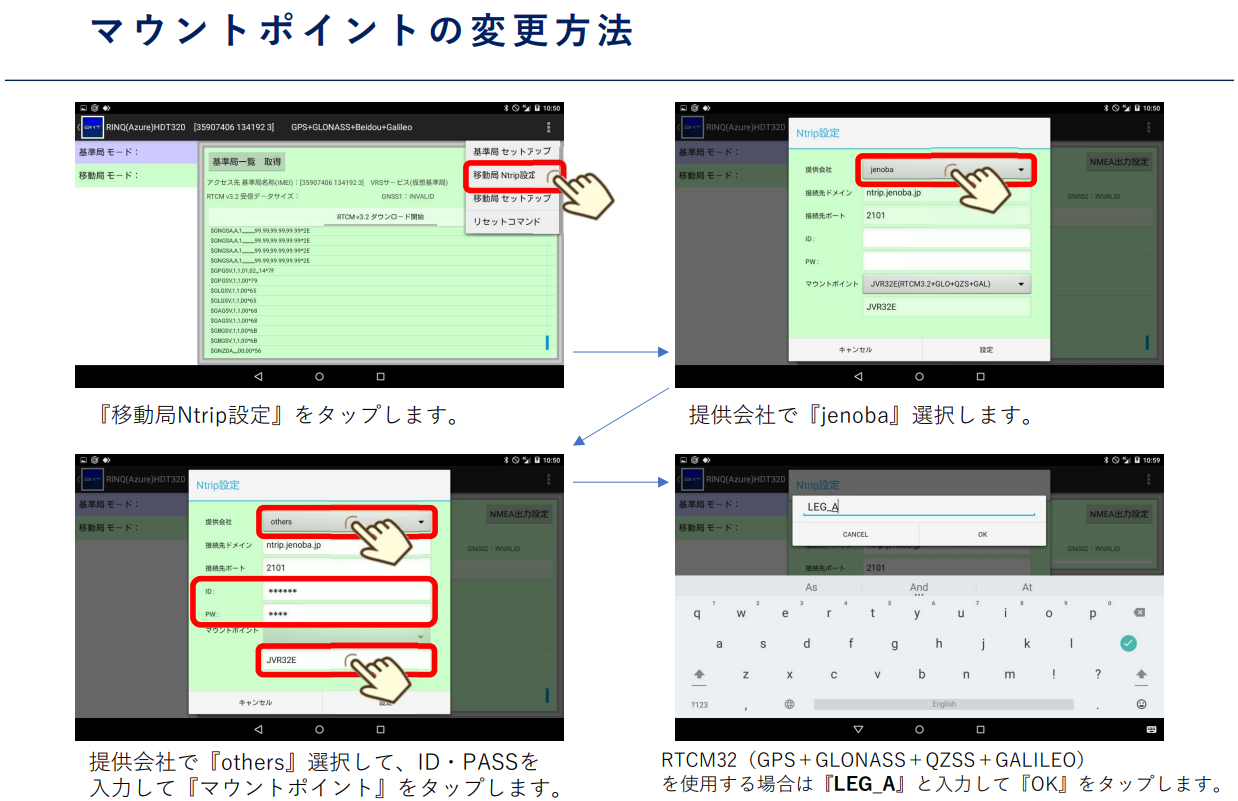Viewport: 1238px width, 801px height.
Task: Tap the English space bar
Action: pyautogui.click(x=943, y=704)
